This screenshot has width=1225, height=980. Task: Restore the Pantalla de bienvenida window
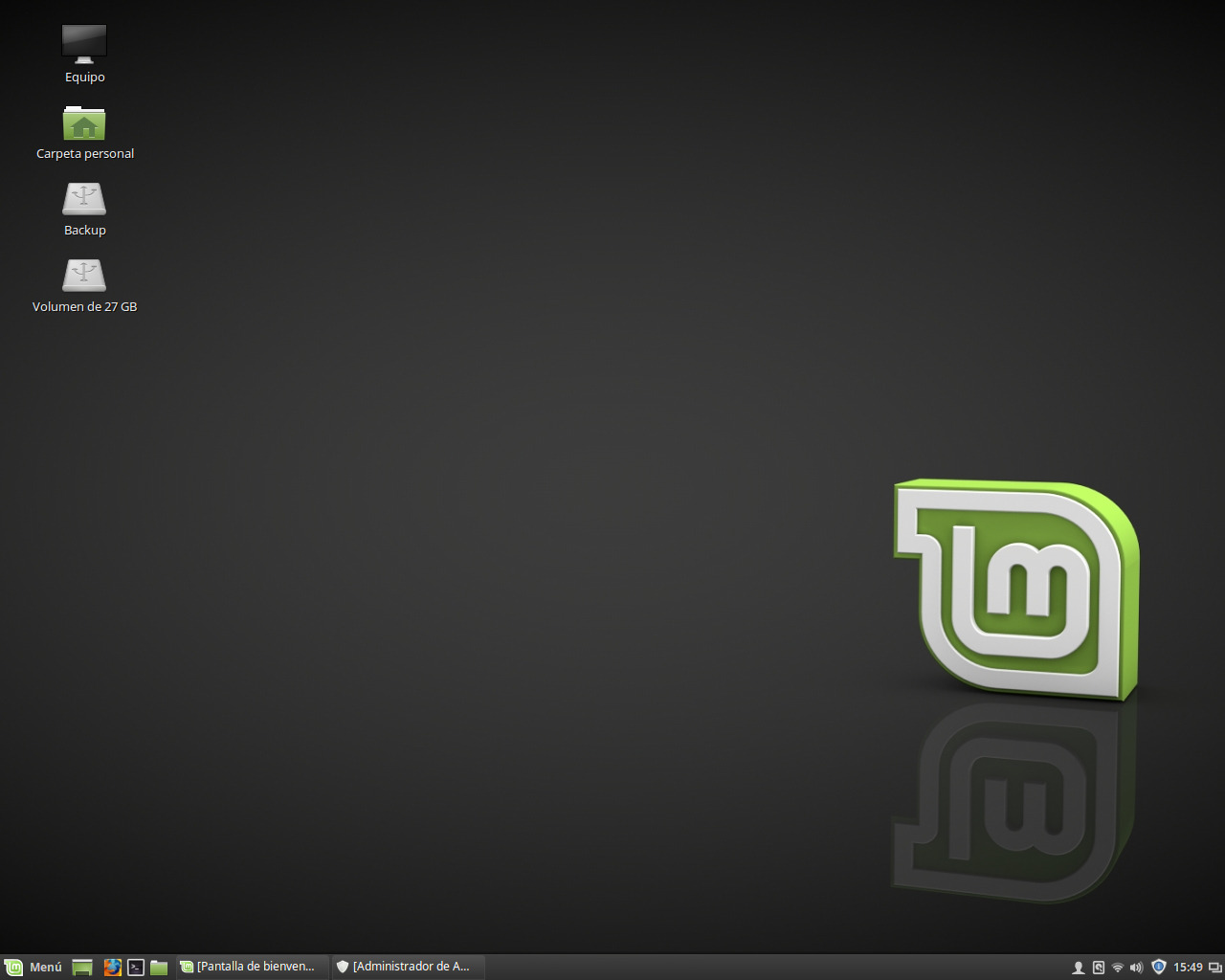coord(252,967)
